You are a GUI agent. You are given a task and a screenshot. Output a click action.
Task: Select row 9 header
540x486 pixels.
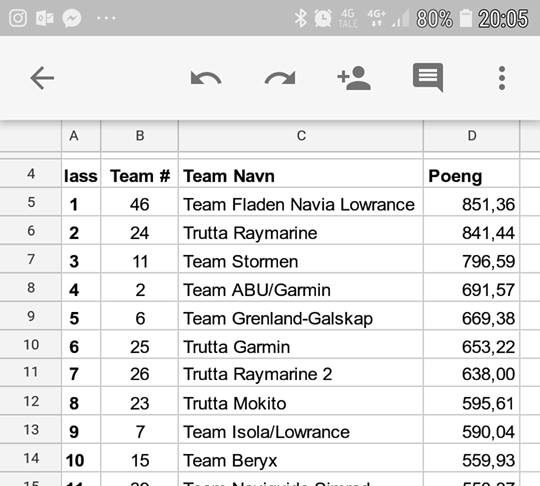pyautogui.click(x=31, y=316)
